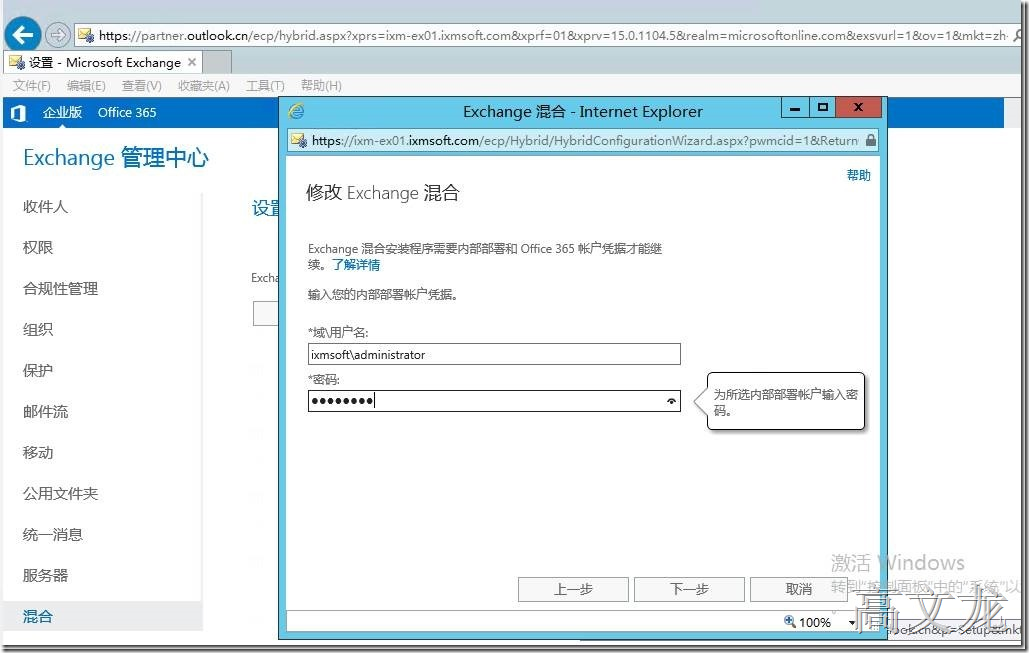Switch to the Office 365 header tab
The height and width of the screenshot is (653, 1029).
coord(127,112)
